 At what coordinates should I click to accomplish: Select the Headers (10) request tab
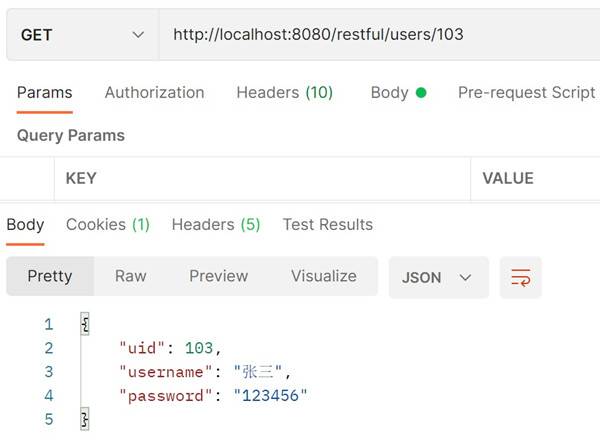click(284, 93)
